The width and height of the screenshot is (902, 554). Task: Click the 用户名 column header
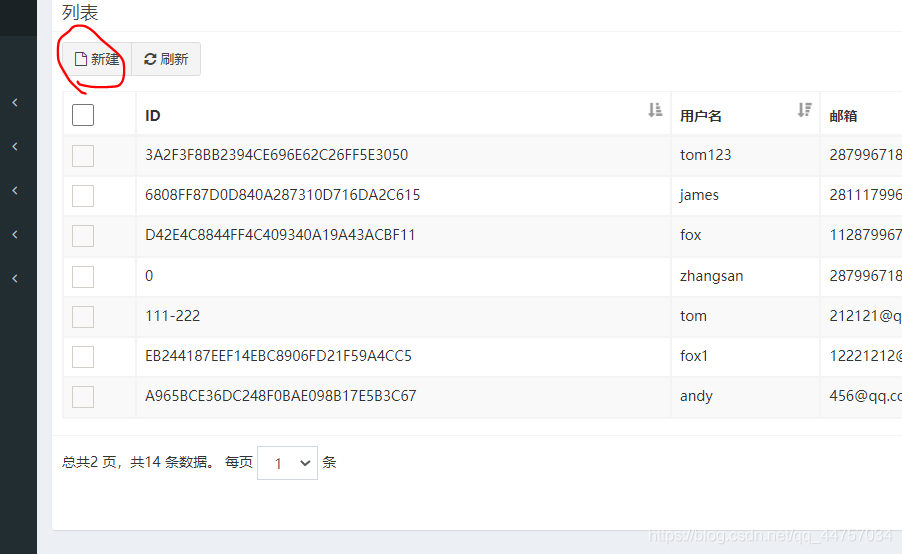[x=746, y=114]
